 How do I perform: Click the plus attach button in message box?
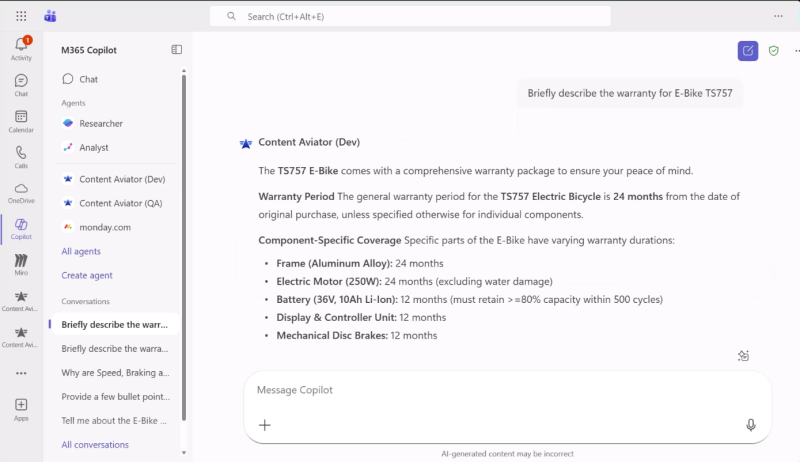264,425
